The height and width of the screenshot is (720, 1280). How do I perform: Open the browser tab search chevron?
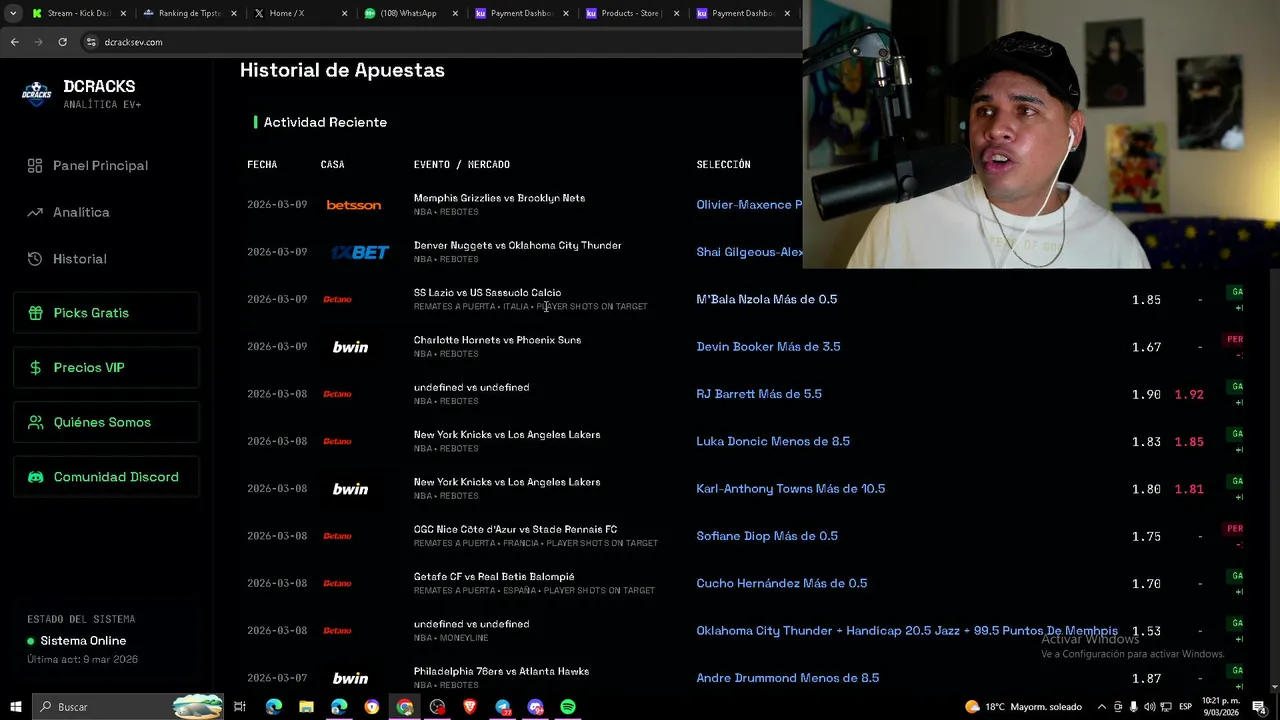(x=13, y=13)
